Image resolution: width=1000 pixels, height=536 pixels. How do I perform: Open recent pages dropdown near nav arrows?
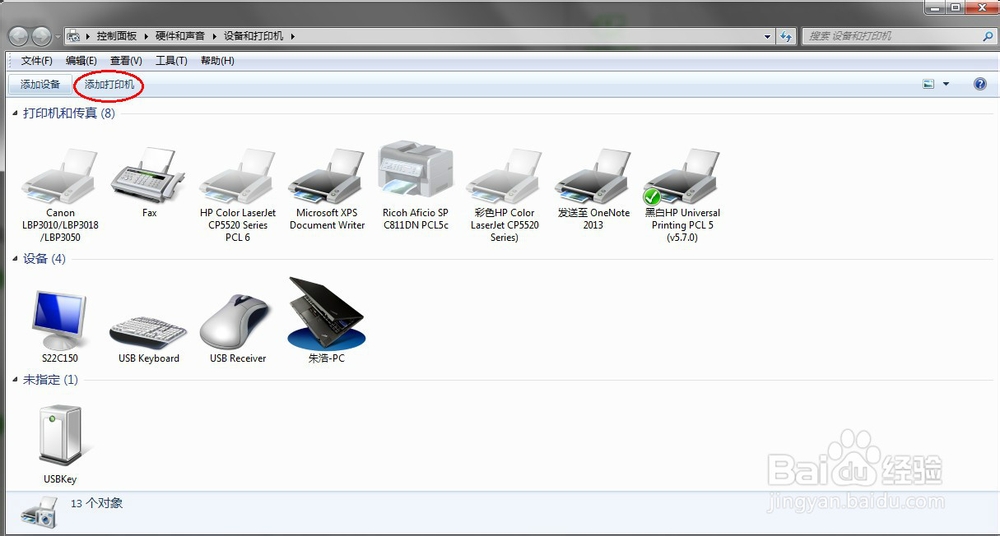click(57, 36)
